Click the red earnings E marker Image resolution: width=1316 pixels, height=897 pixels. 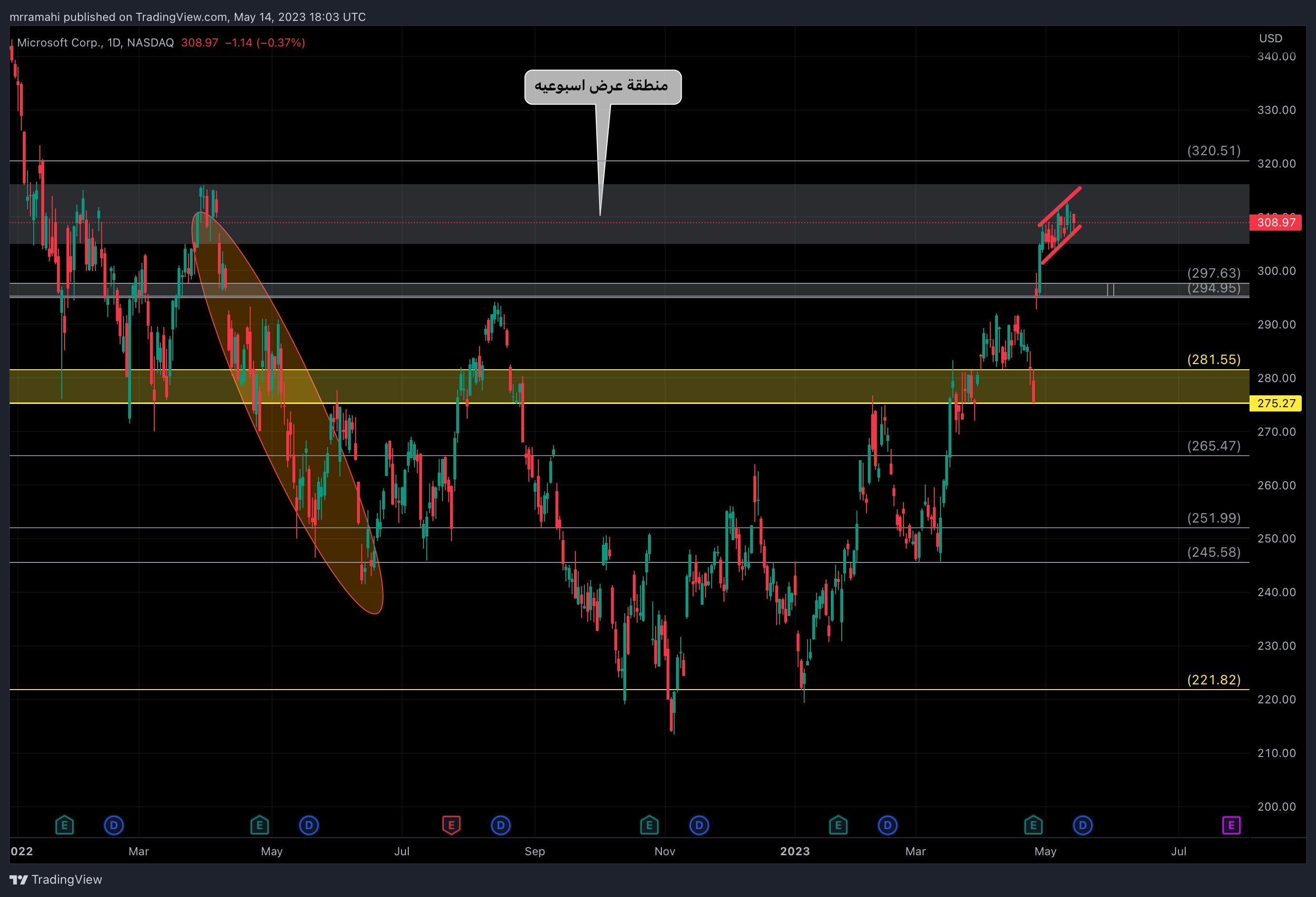(451, 825)
